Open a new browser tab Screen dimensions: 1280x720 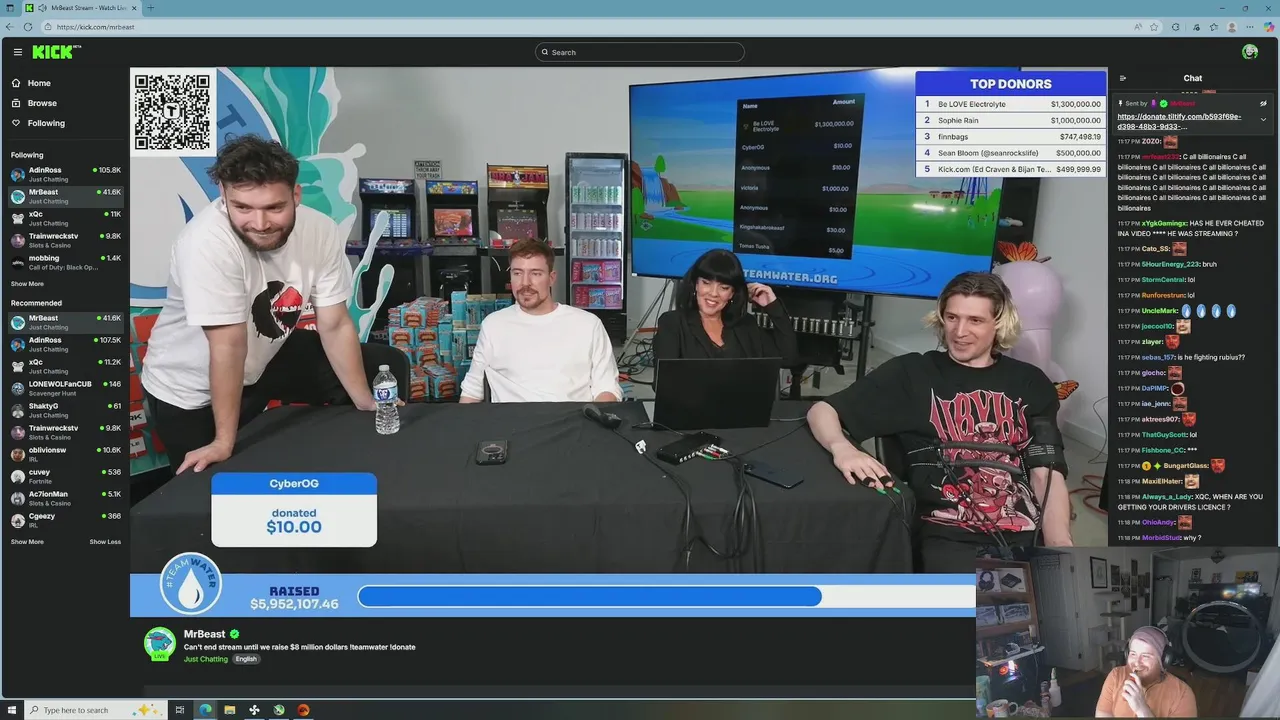coord(150,8)
